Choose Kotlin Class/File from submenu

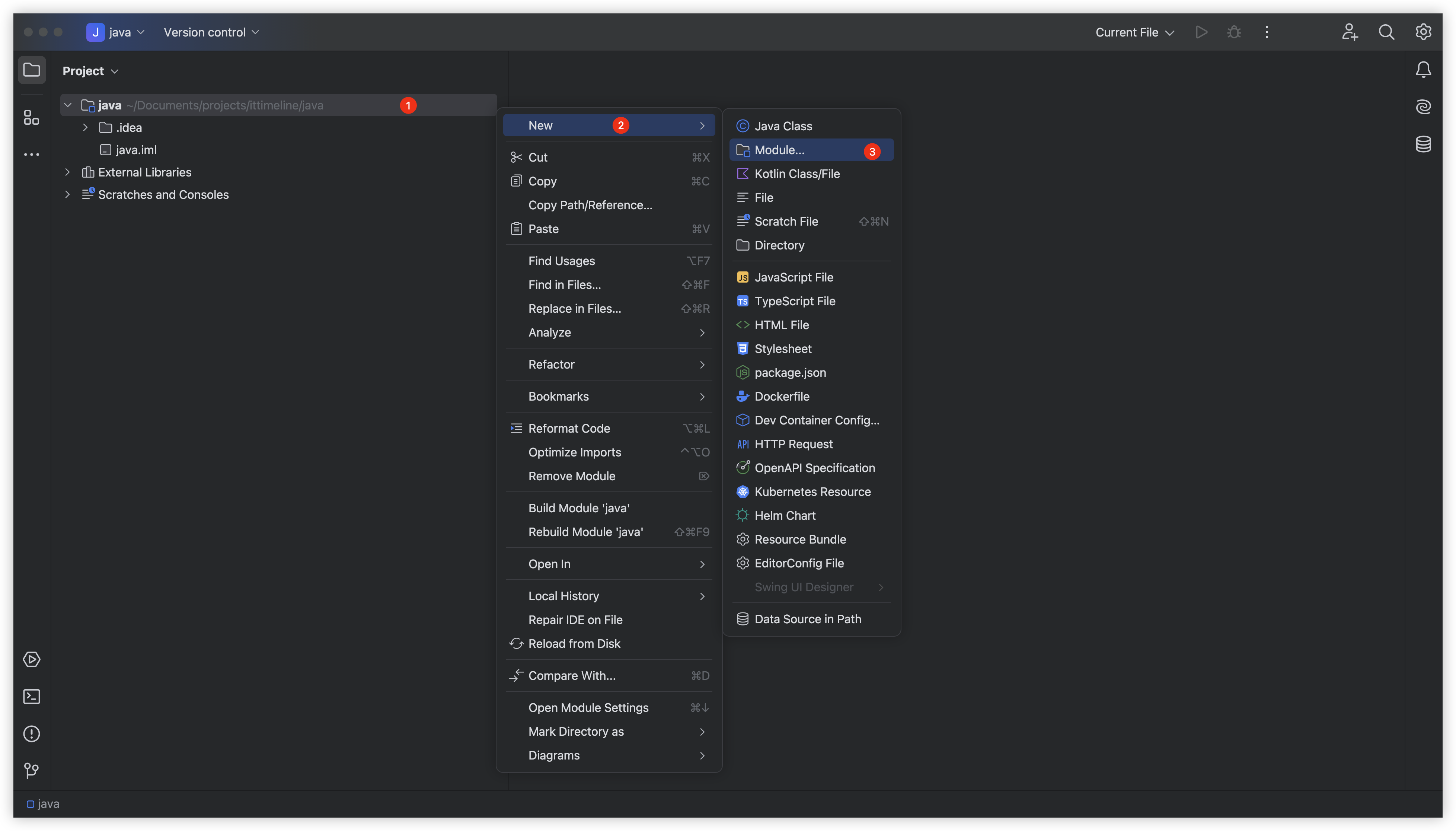(x=796, y=173)
